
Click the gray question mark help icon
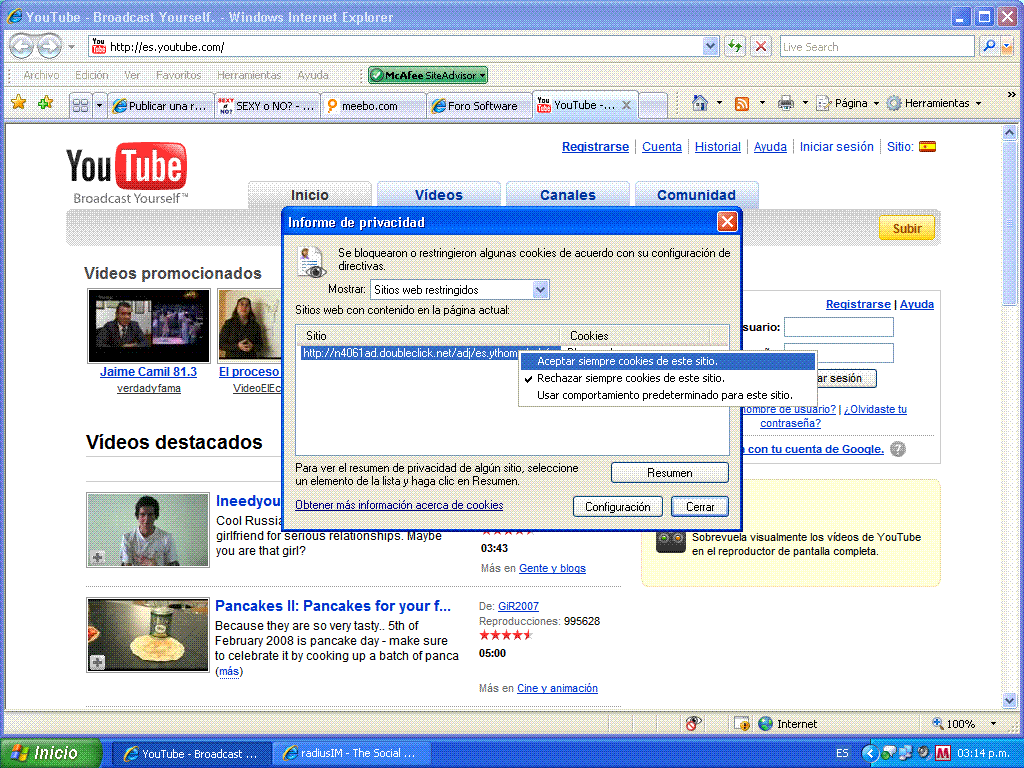point(899,449)
